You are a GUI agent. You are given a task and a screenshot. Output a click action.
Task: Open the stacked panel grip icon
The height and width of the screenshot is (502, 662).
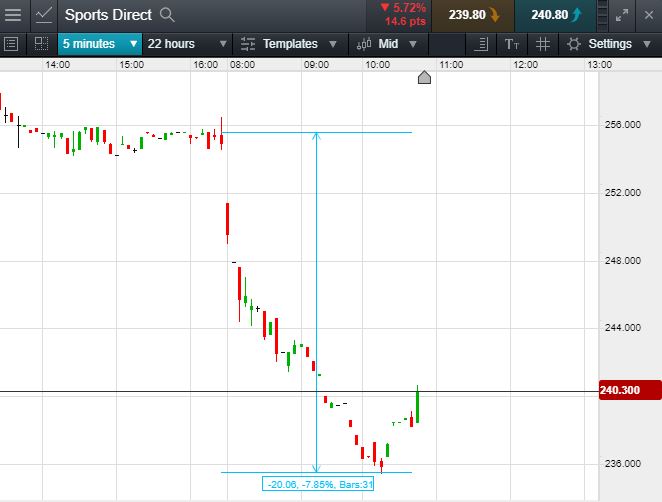[x=603, y=15]
